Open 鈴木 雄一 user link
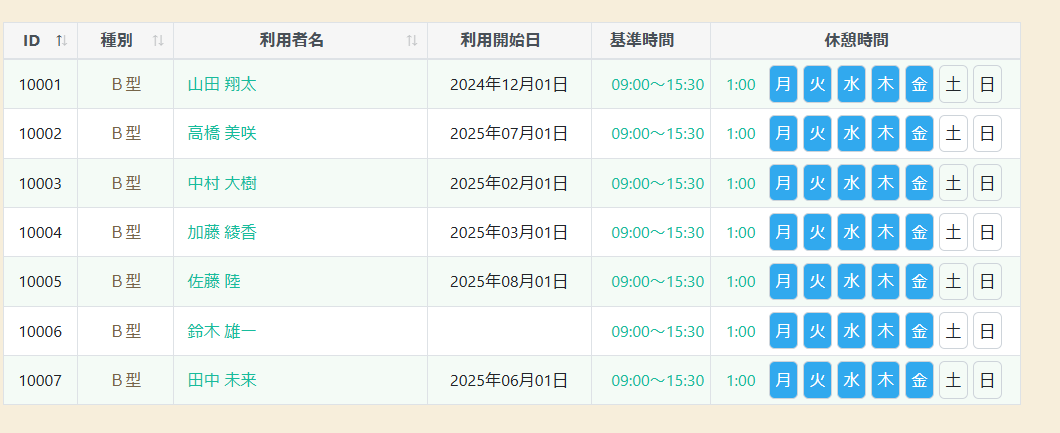The height and width of the screenshot is (433, 1060). [x=222, y=331]
